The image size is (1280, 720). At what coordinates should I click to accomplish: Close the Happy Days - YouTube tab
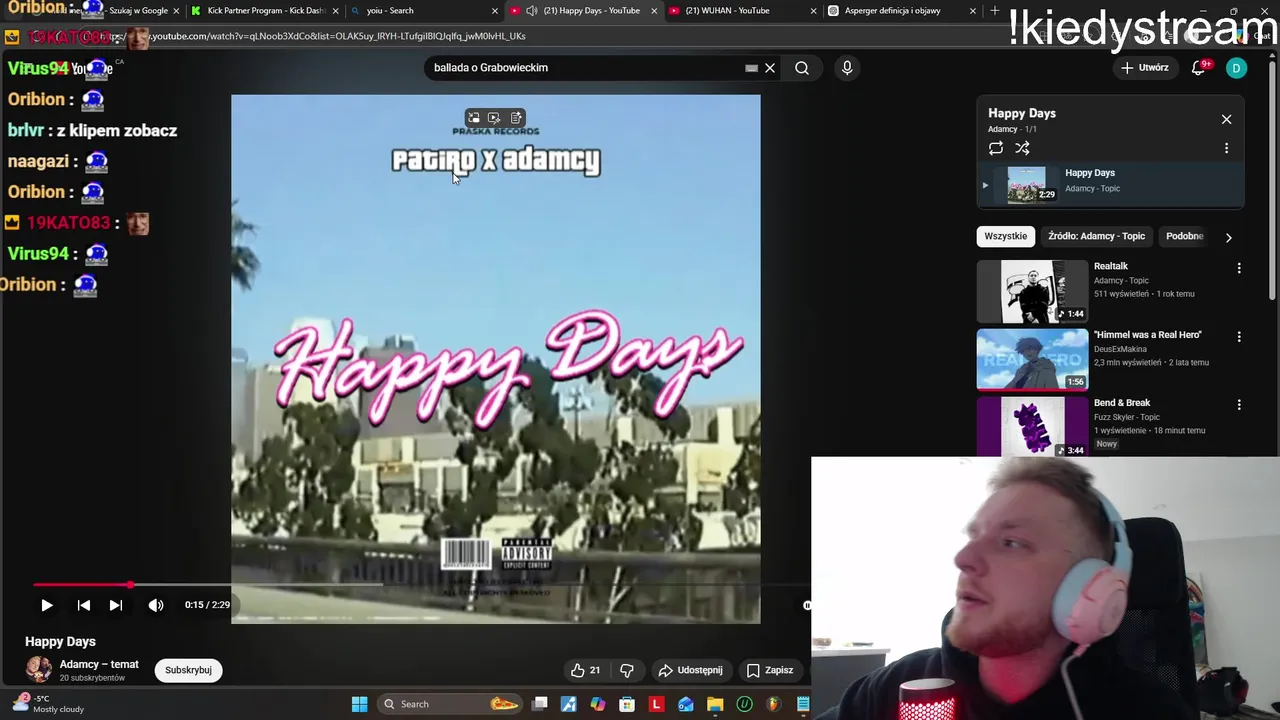coord(654,11)
